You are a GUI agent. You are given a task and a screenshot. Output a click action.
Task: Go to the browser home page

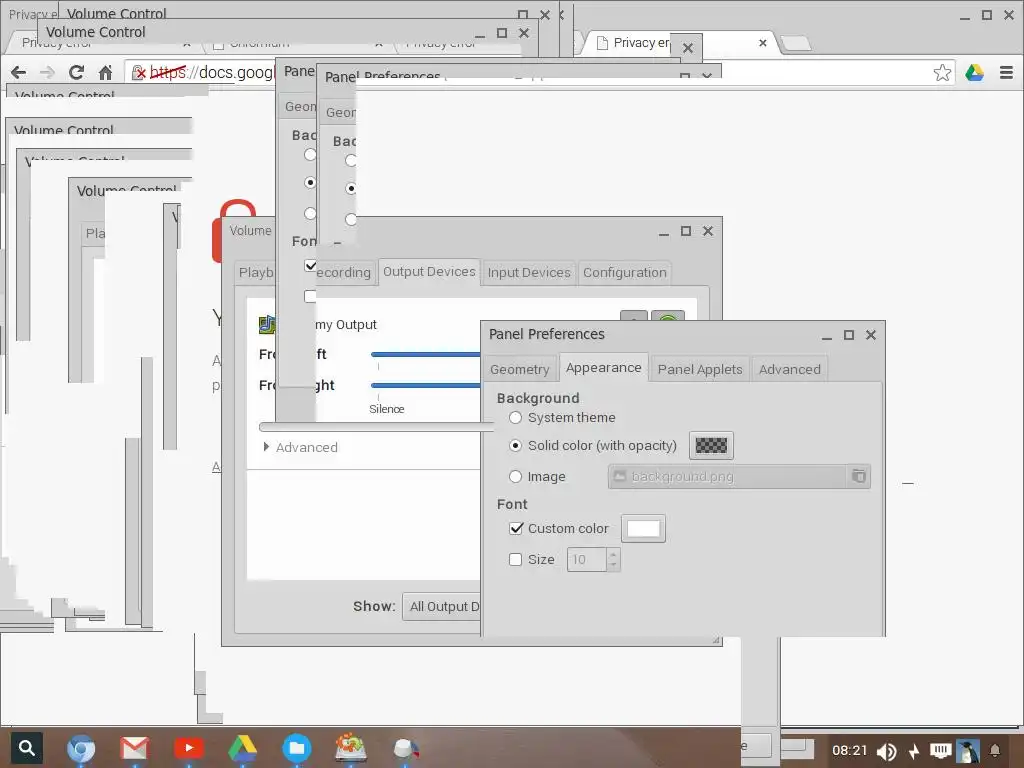[105, 72]
